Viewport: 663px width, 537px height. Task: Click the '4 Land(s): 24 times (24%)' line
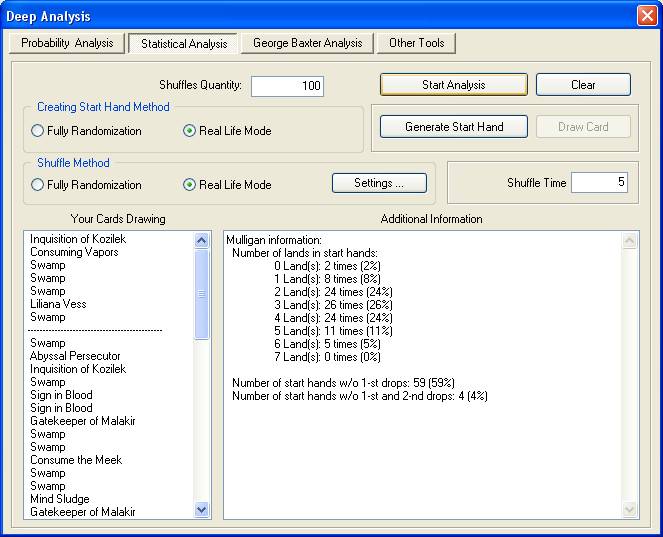[333, 318]
